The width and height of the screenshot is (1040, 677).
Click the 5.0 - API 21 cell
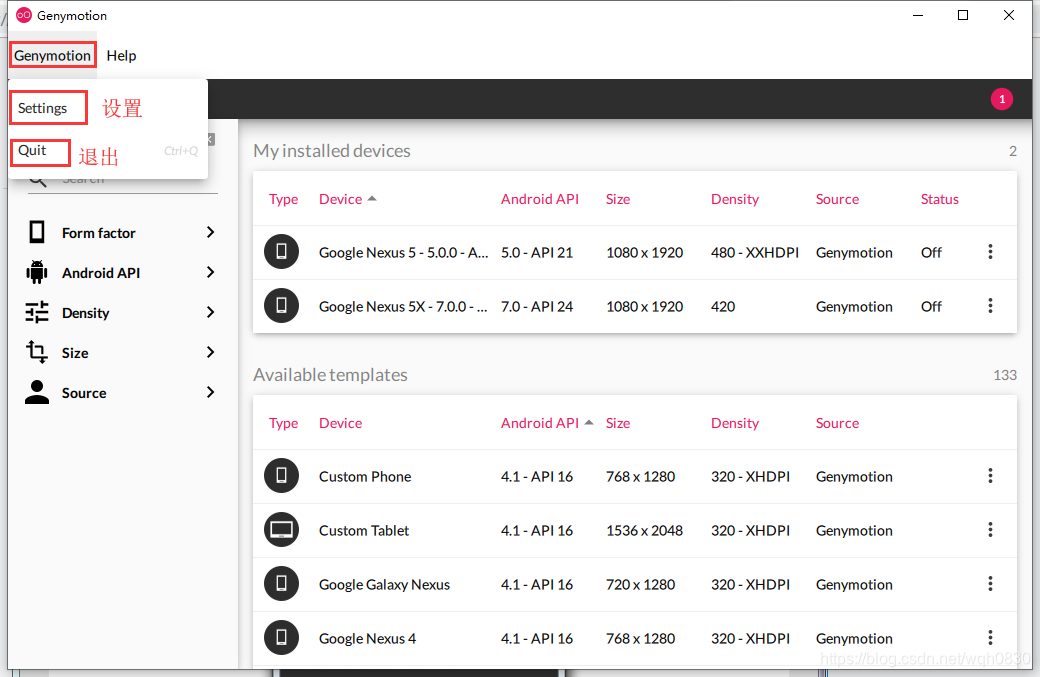point(537,253)
